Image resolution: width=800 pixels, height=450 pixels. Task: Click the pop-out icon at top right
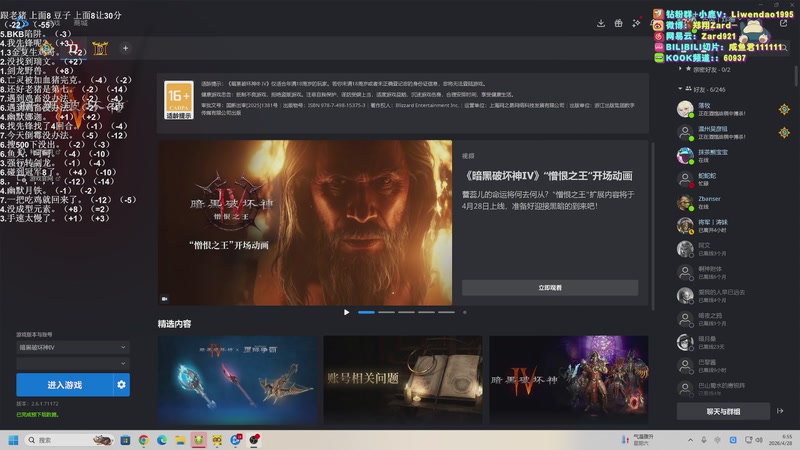click(x=784, y=23)
